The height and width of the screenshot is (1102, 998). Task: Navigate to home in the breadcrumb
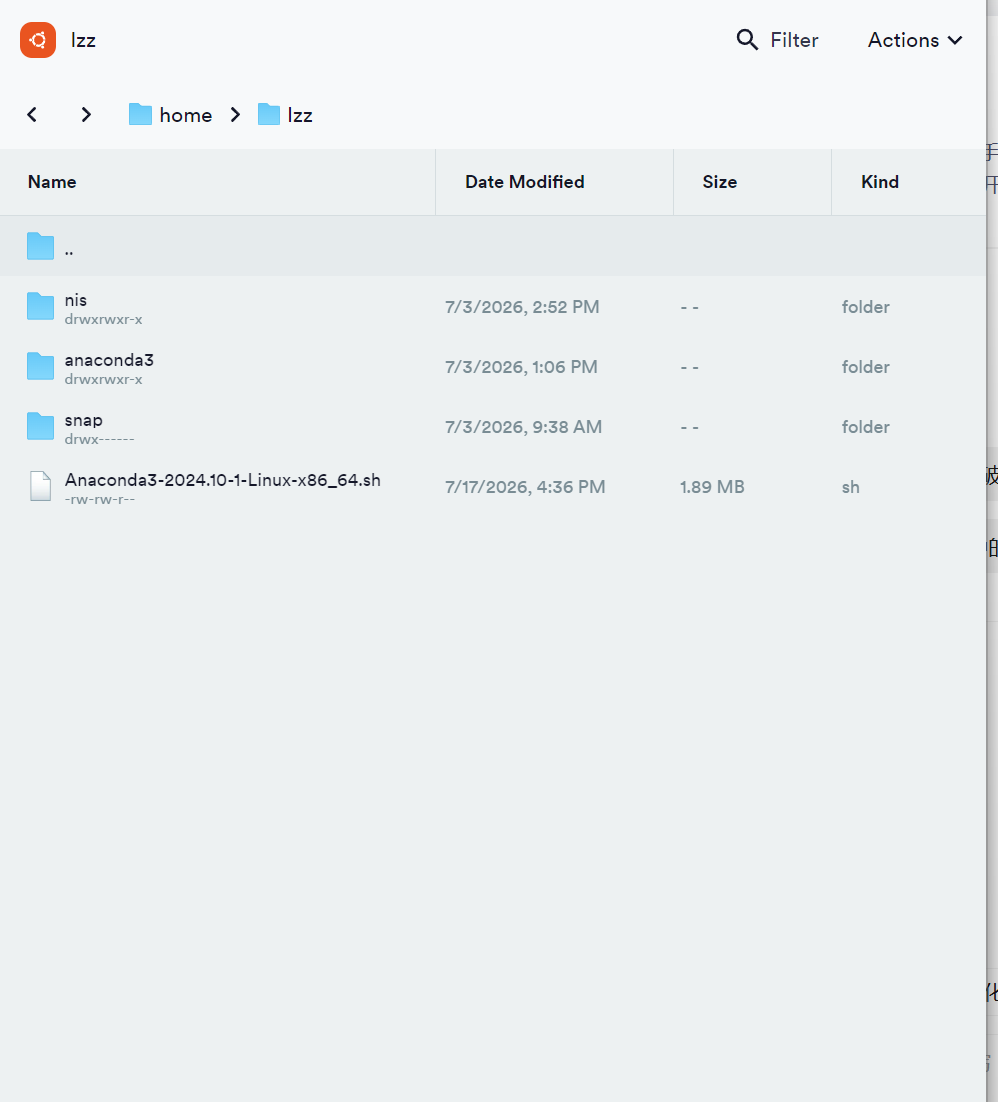point(170,115)
